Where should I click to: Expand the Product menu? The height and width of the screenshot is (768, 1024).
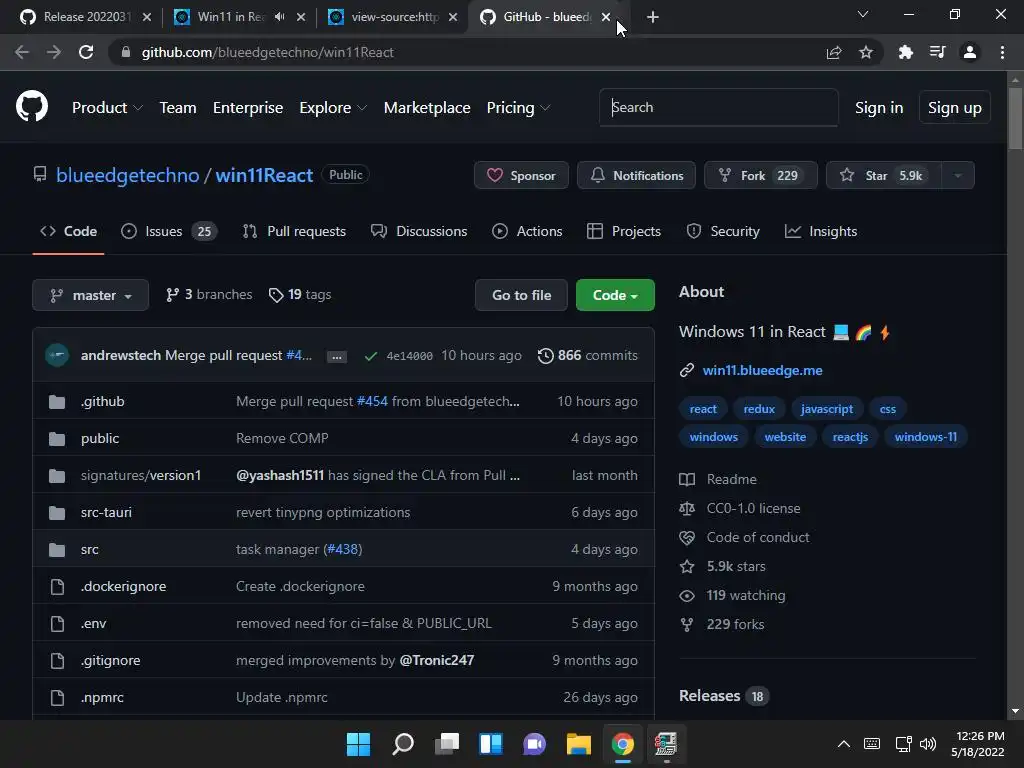tap(107, 108)
